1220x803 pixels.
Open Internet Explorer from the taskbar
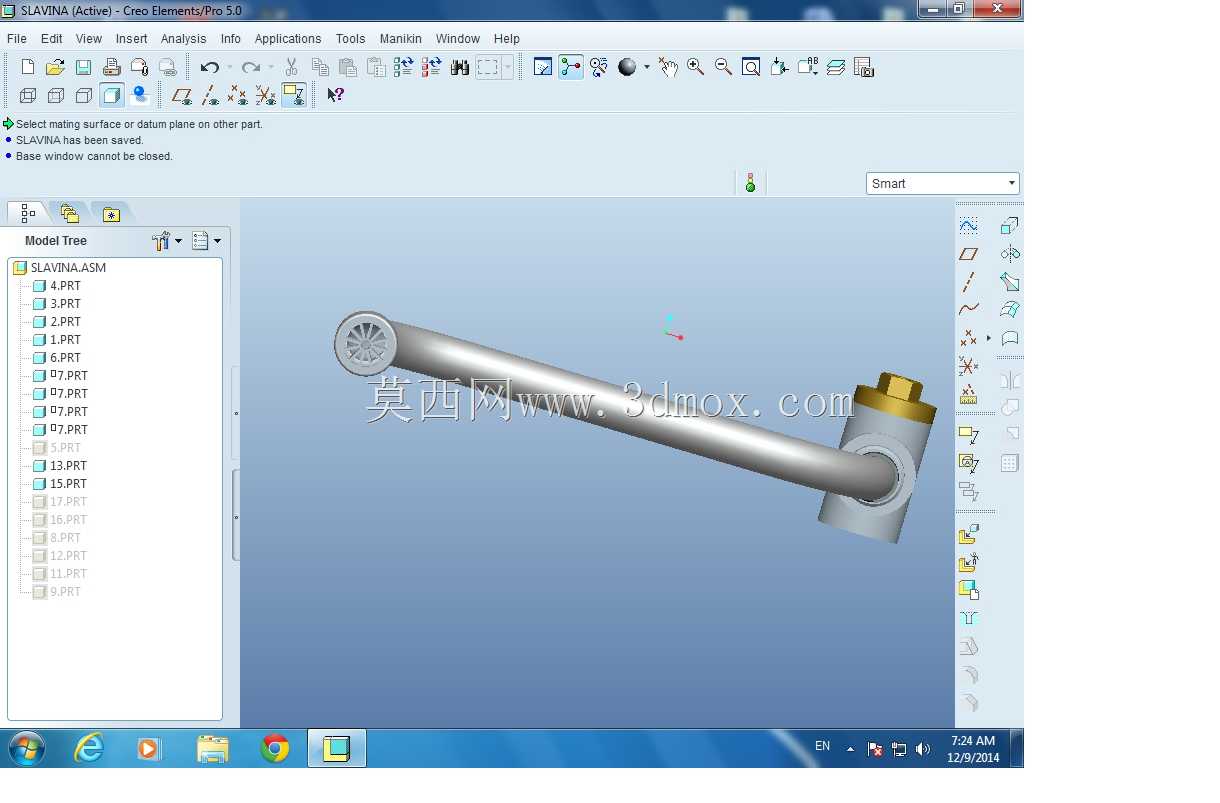click(x=89, y=748)
